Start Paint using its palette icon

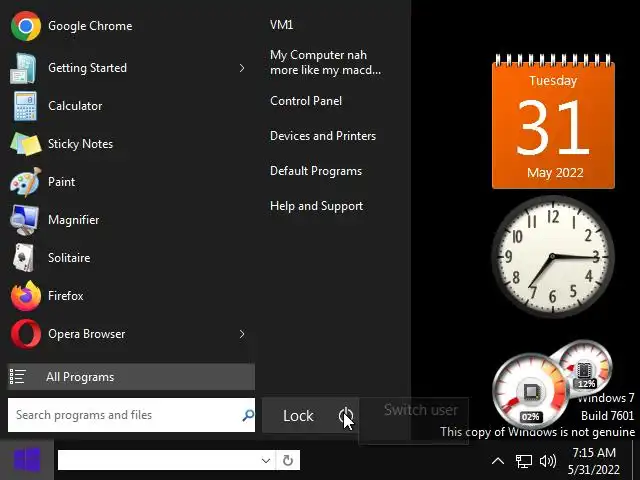coord(25,182)
